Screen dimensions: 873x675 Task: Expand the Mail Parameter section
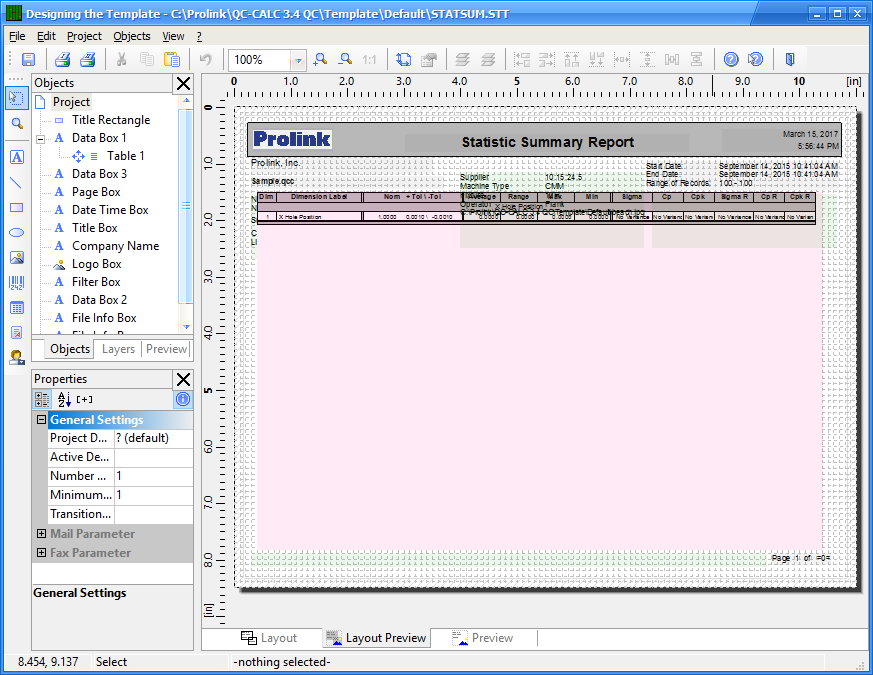(x=41, y=534)
